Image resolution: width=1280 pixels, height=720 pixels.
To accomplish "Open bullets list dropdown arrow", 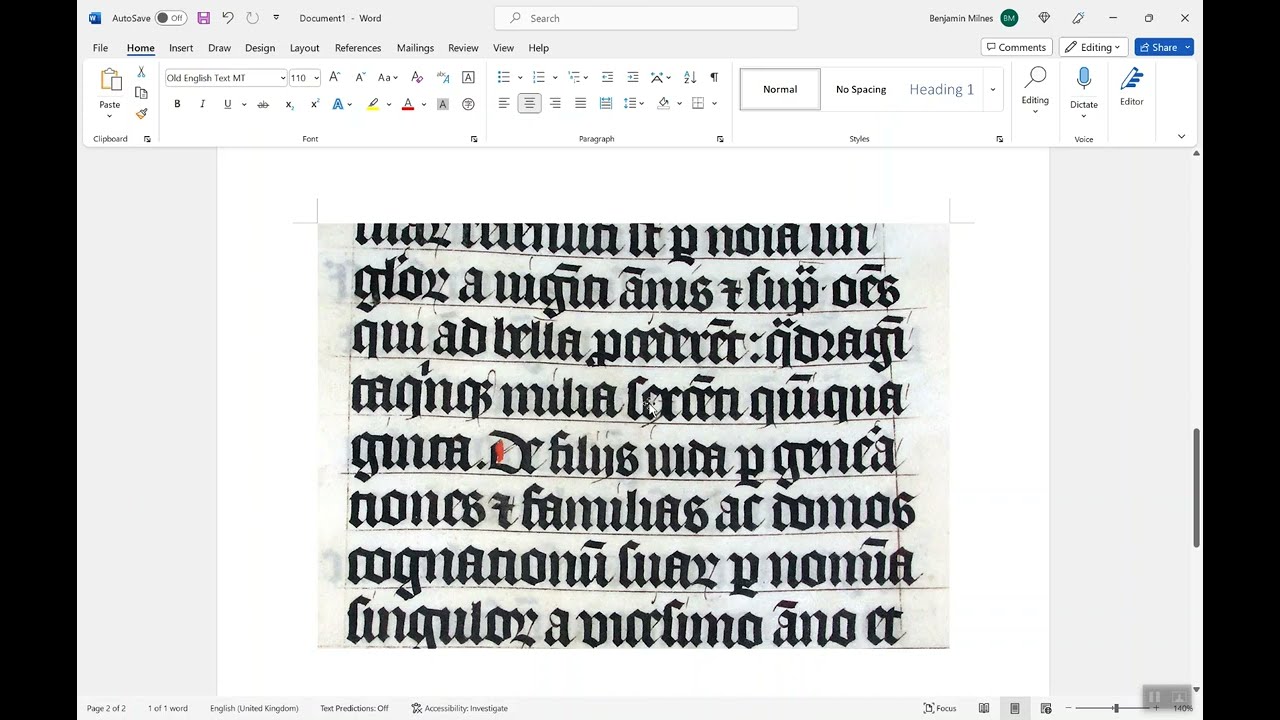I will pyautogui.click(x=520, y=77).
